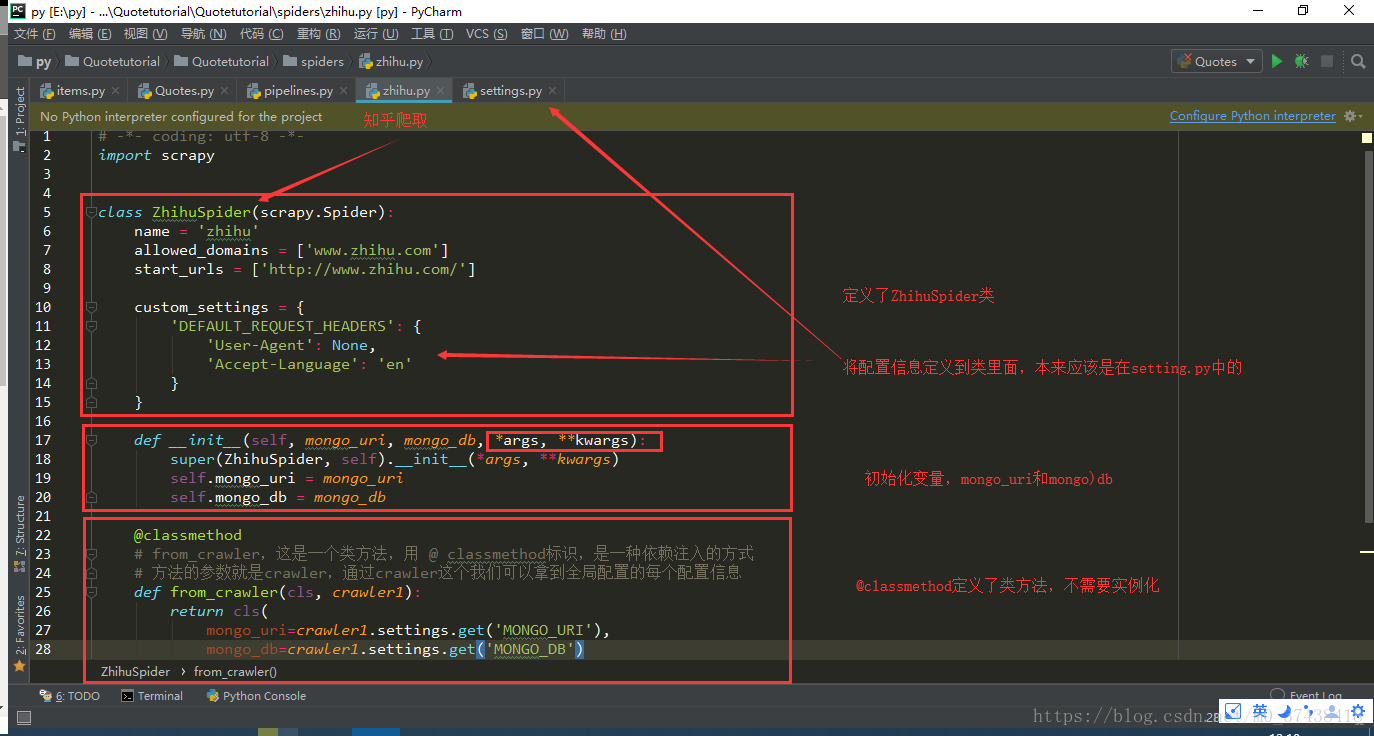This screenshot has height=736, width=1374.
Task: Open Search Everywhere magnifier icon
Action: 1358,61
